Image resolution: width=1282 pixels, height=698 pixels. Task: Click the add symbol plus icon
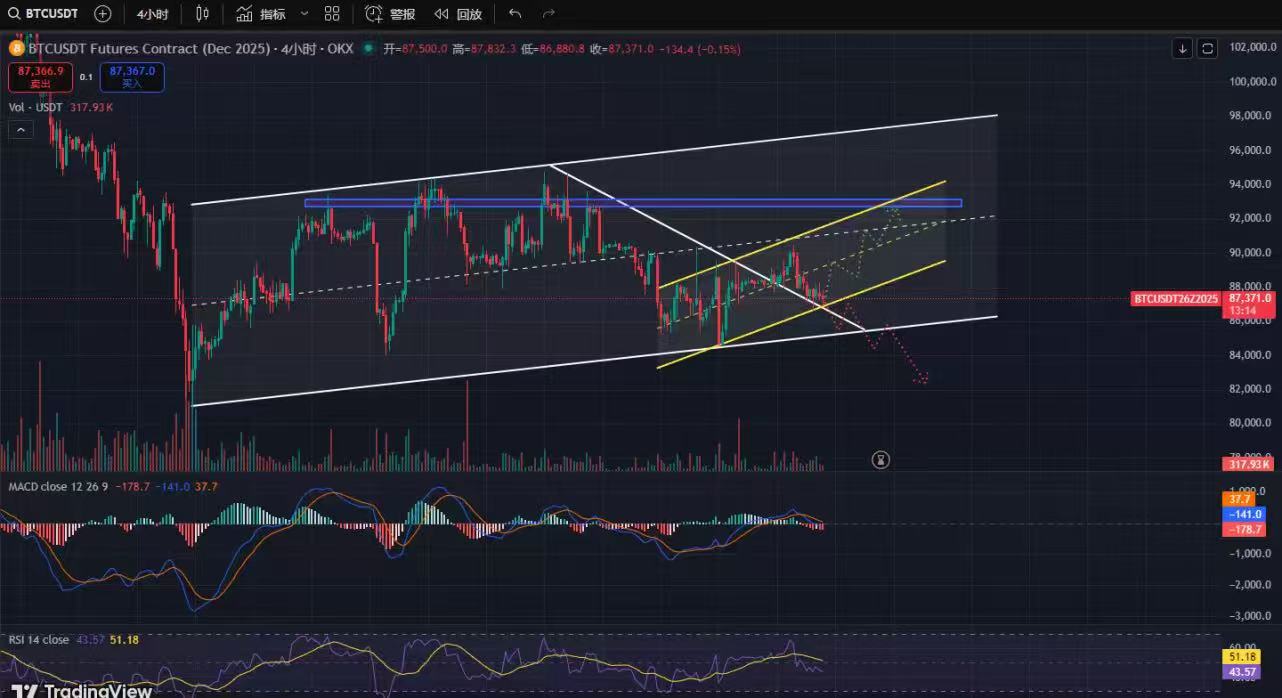pos(103,14)
